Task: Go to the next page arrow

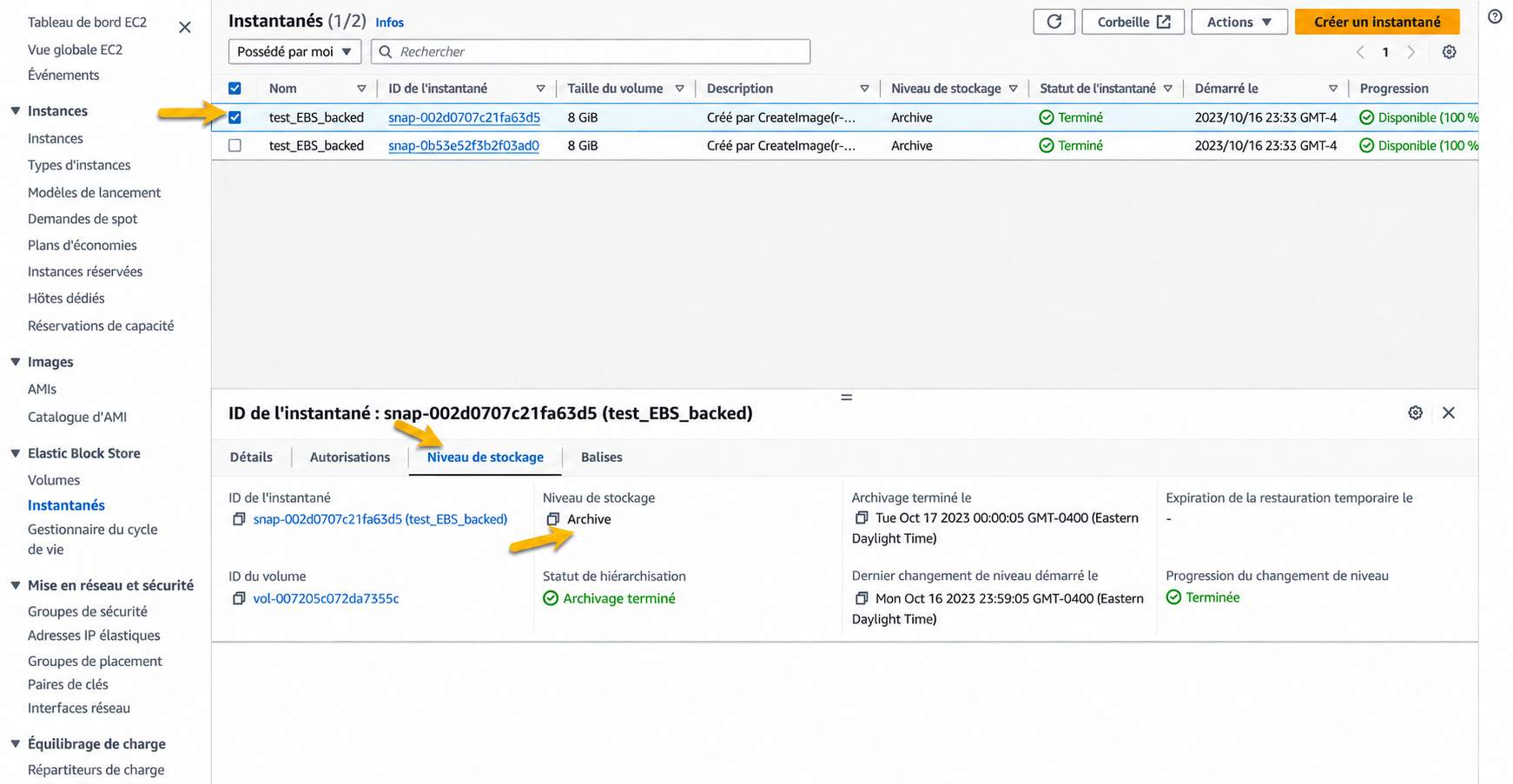Action: (1411, 52)
